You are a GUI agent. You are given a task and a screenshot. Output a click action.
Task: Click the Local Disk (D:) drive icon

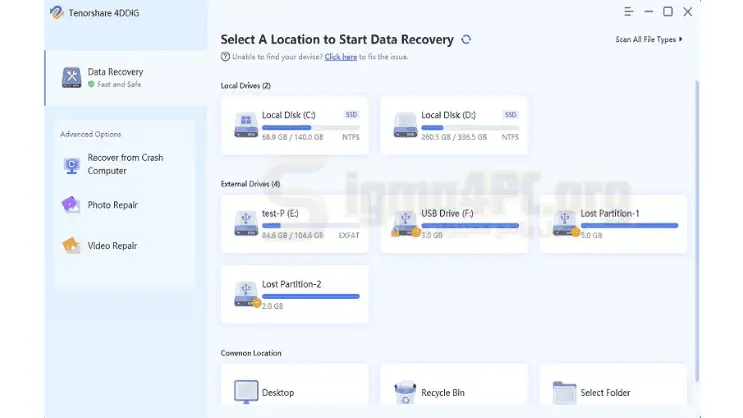(x=405, y=126)
